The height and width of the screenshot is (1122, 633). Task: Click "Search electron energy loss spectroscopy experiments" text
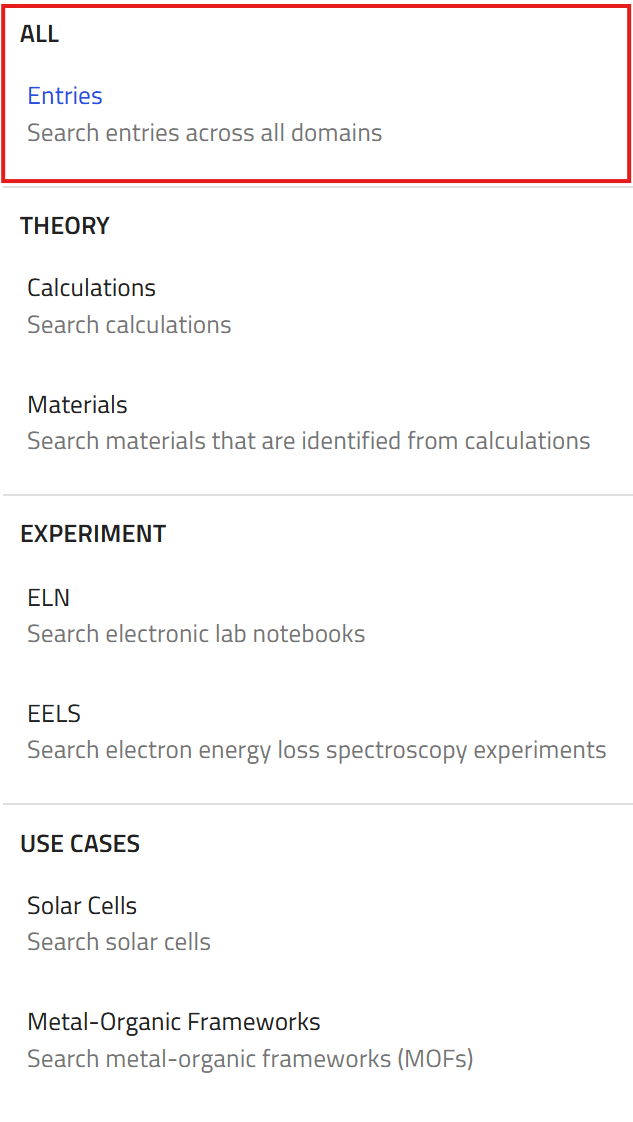point(316,750)
